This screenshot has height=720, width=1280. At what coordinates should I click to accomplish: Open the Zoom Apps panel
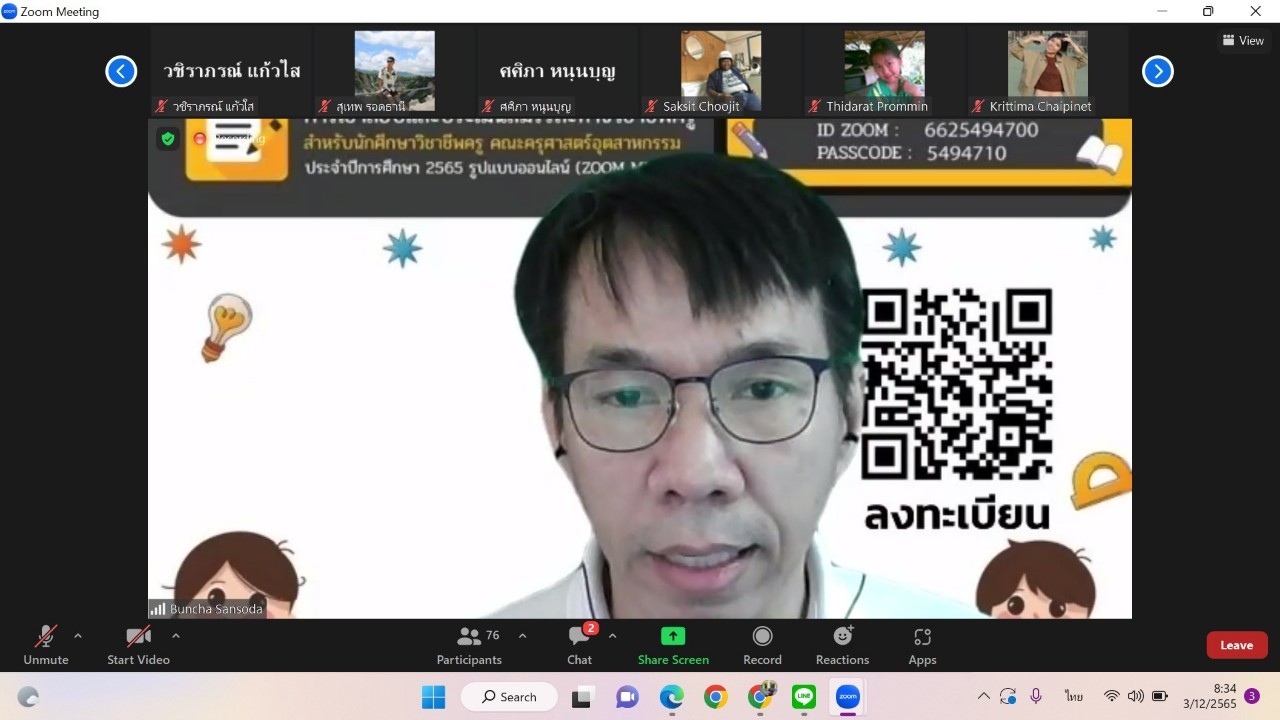tap(922, 646)
